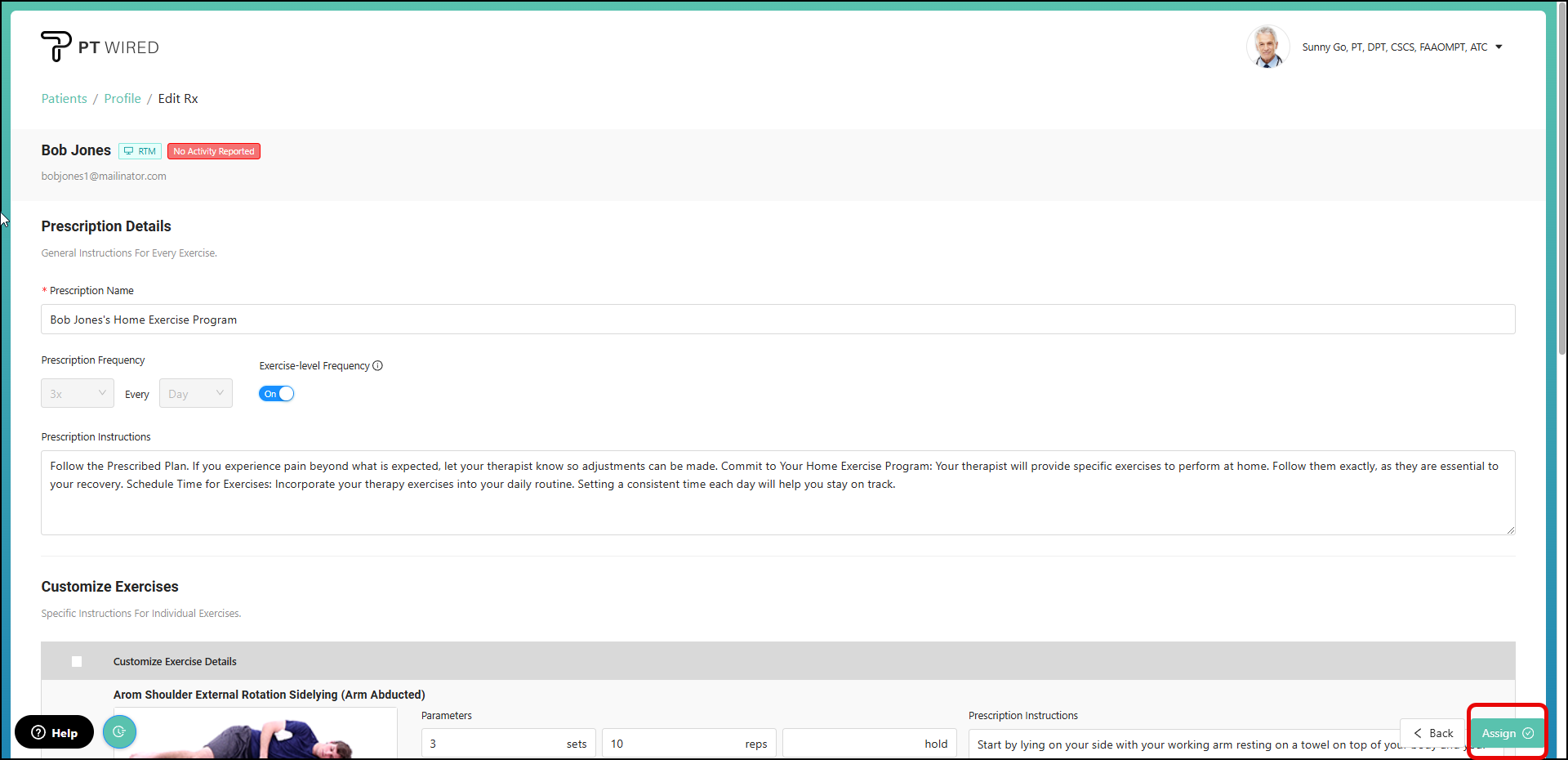Click the RTM monitor badge icon
Screen dimensions: 1568x760
click(x=129, y=151)
